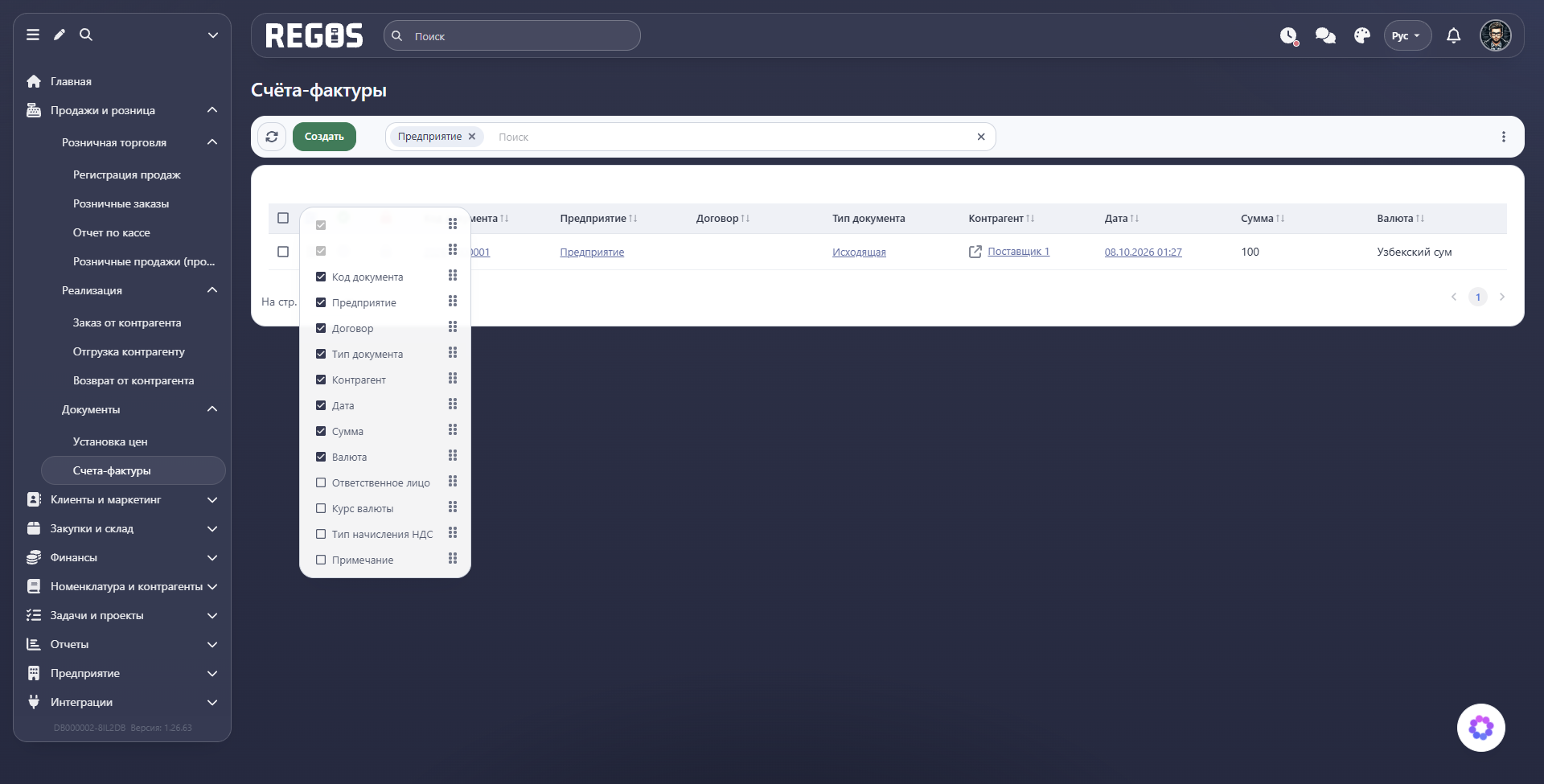This screenshot has width=1544, height=784.
Task: Focus the top global Поиск field
Action: pos(512,36)
